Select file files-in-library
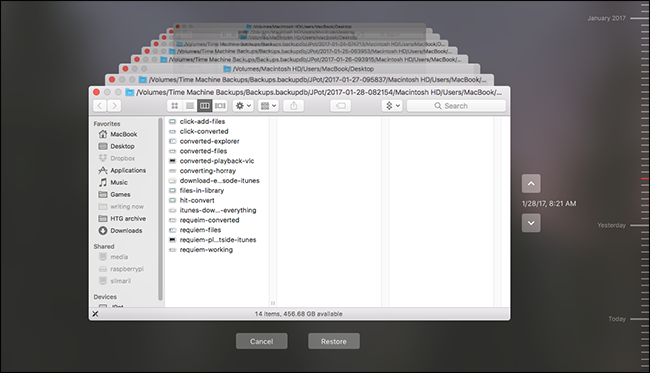Viewport: 650px width, 373px height. coord(201,191)
